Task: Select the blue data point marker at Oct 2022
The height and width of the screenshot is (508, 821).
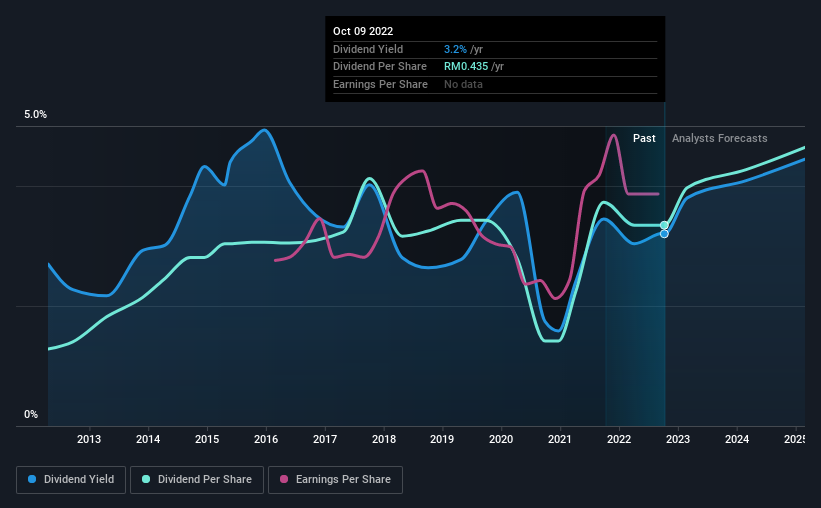Action: [664, 234]
